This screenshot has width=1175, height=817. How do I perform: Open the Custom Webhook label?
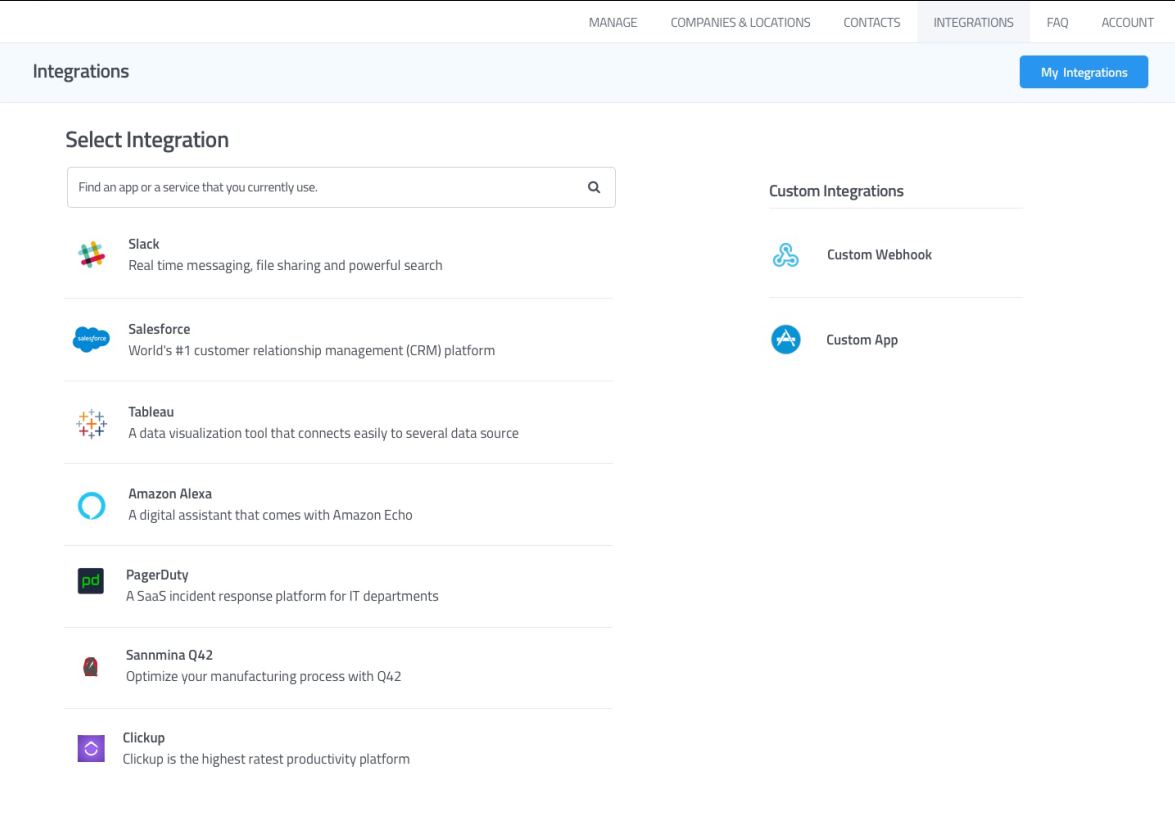pyautogui.click(x=879, y=255)
